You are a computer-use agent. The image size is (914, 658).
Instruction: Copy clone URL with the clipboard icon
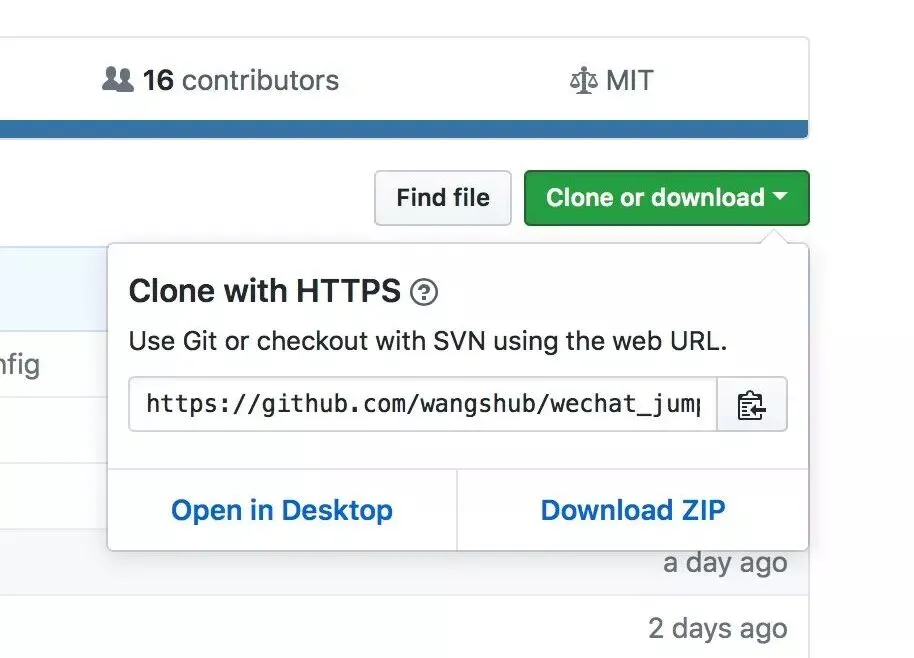751,405
